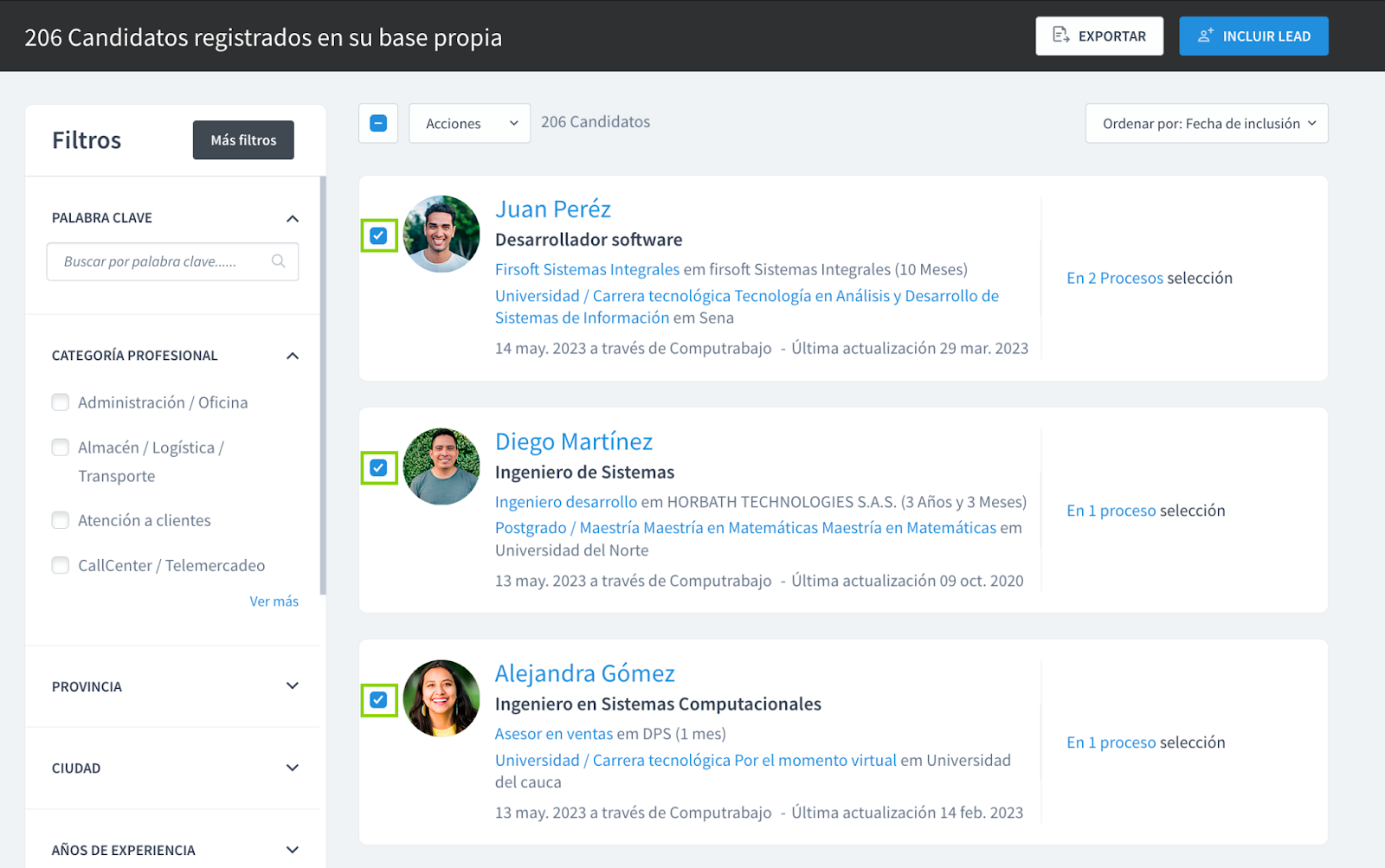Open Diego Martínez's profile picture

(441, 466)
